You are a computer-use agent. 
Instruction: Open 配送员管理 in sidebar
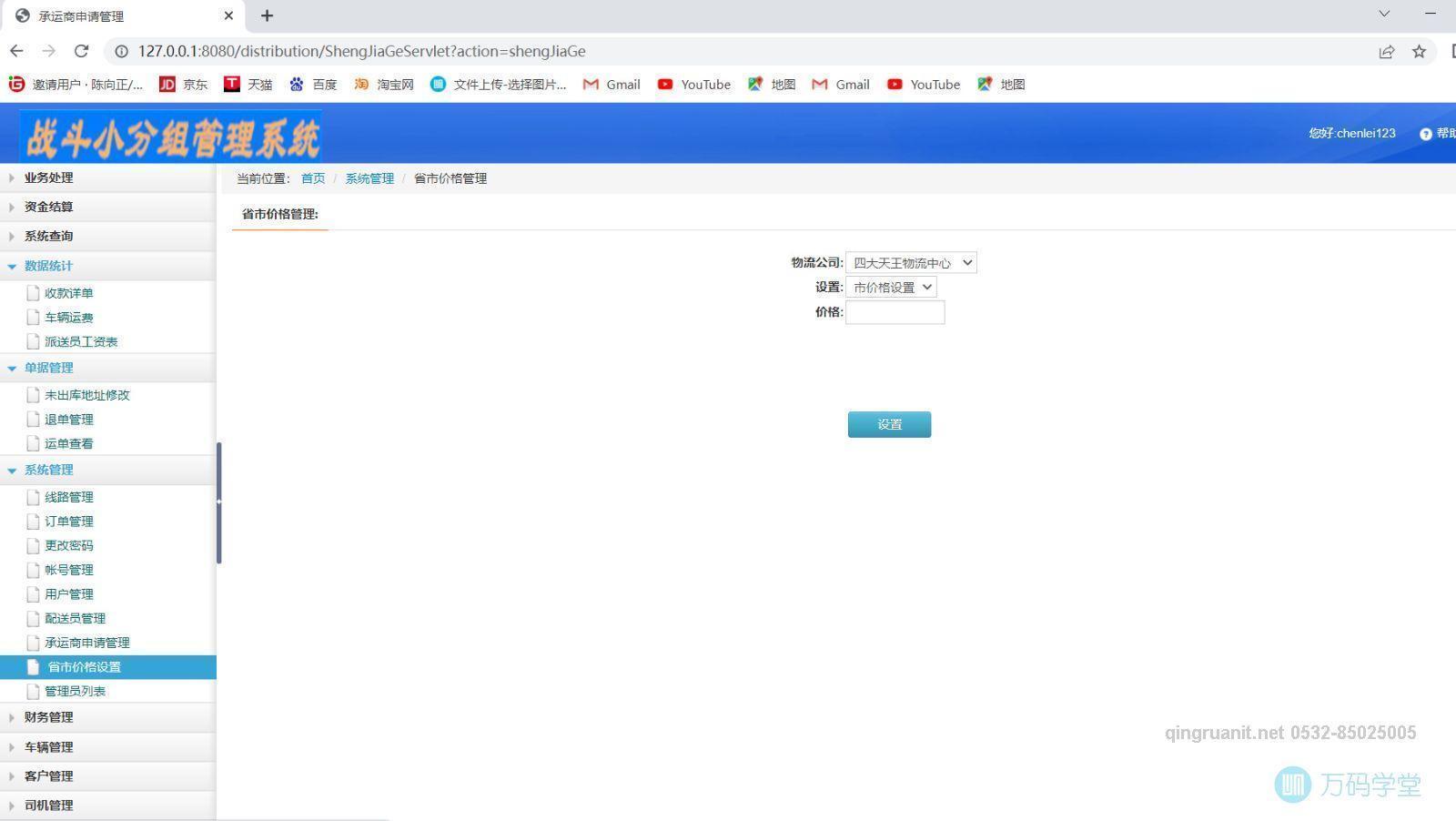click(x=75, y=619)
